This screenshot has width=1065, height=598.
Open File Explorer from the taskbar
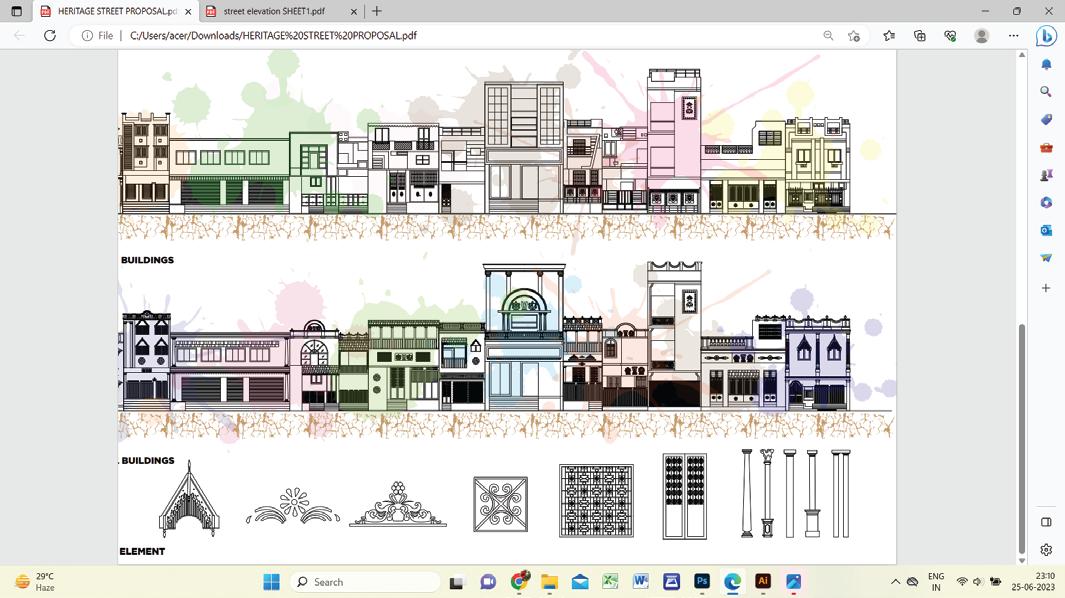click(549, 582)
